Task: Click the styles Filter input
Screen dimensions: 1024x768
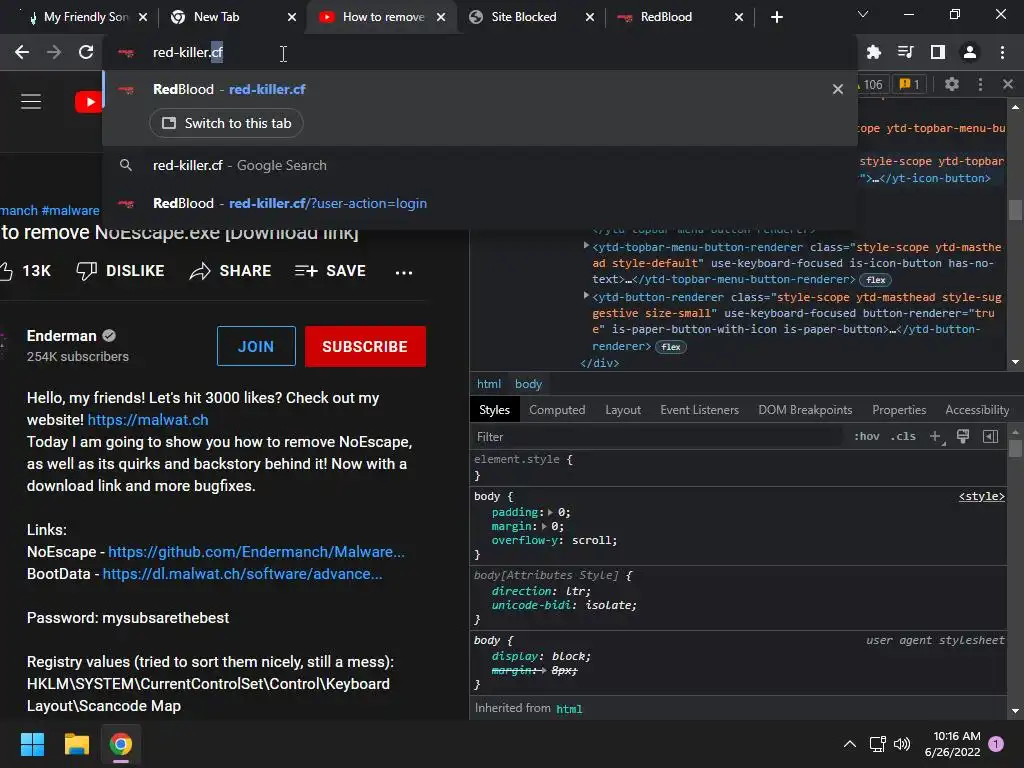Action: (x=656, y=437)
